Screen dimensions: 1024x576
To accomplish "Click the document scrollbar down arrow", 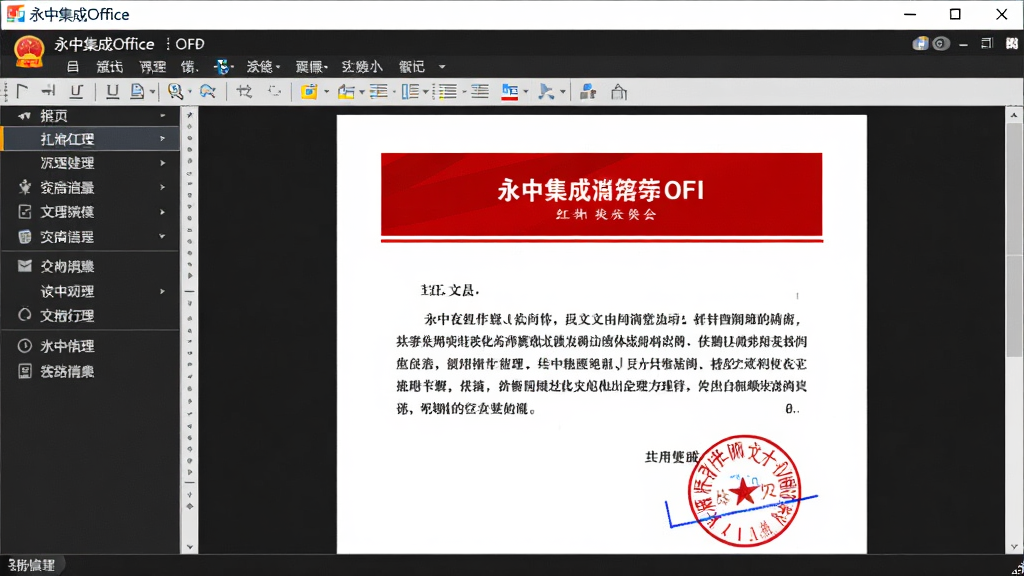I will 1014,547.
